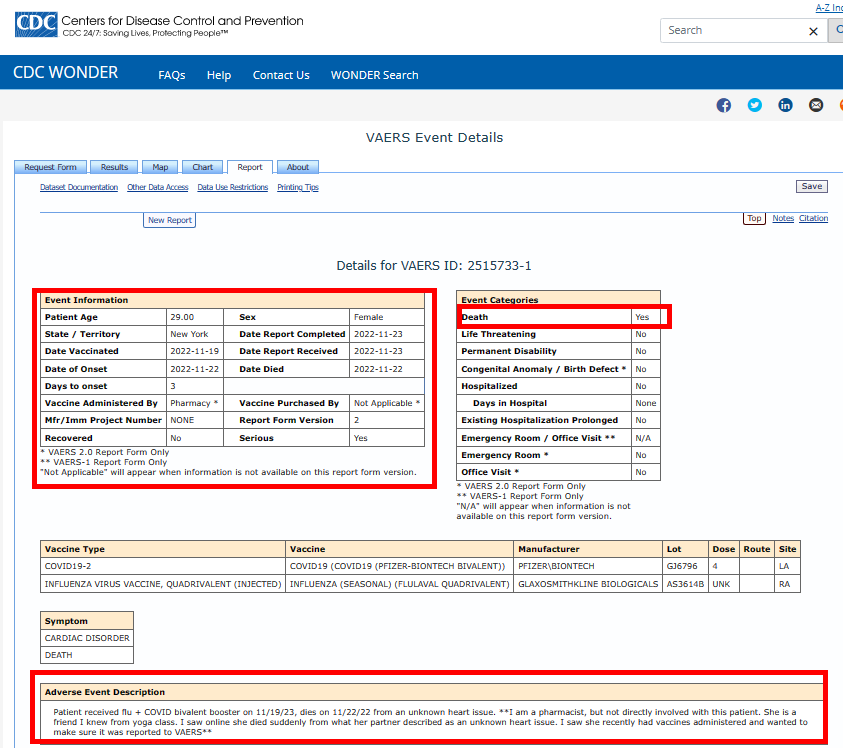
Task: Go to CDC WONDER home
Action: 65,73
